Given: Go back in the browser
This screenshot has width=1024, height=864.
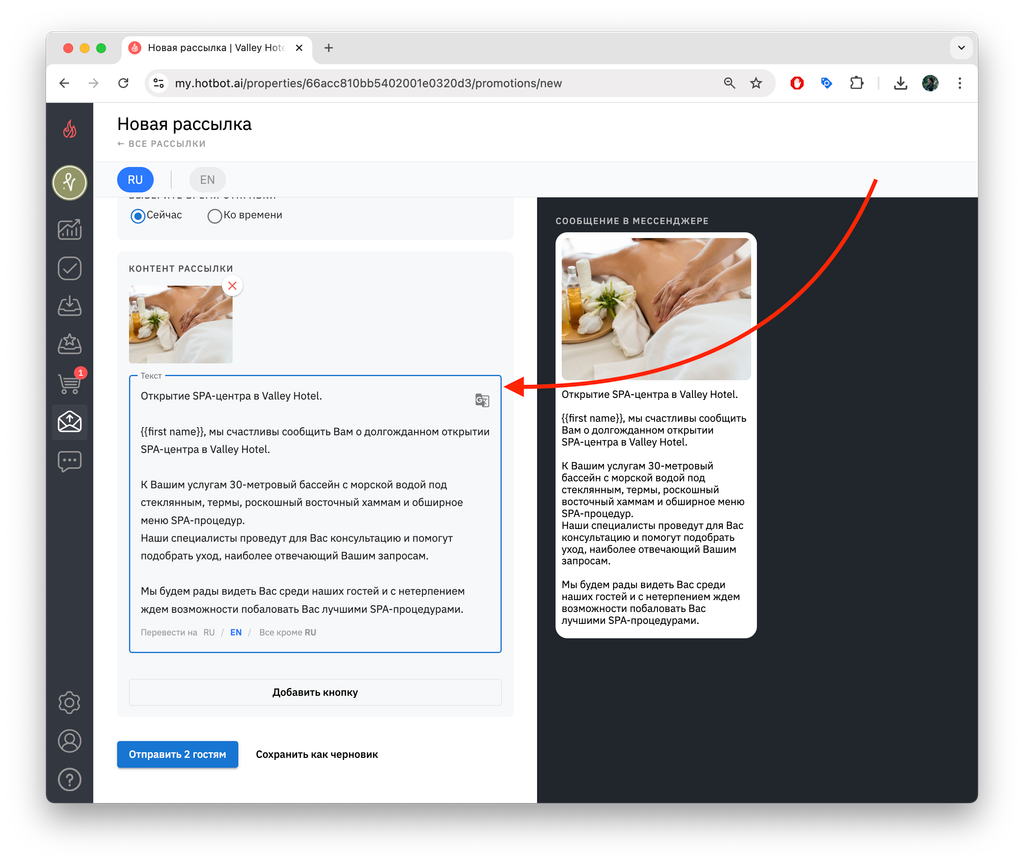Looking at the screenshot, I should 64,83.
